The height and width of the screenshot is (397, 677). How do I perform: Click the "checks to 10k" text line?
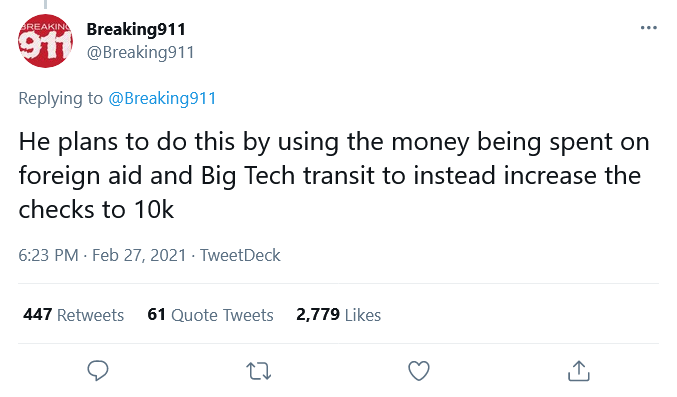[96, 210]
